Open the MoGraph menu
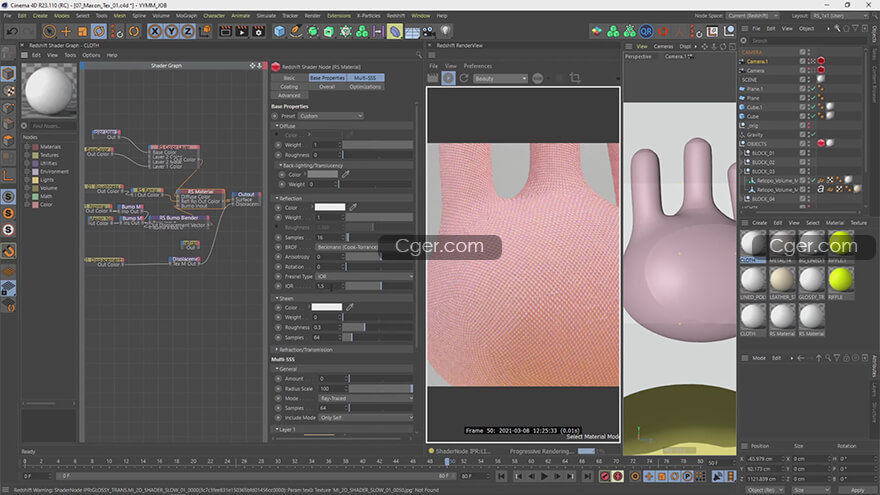This screenshot has height=495, width=880. coord(186,16)
